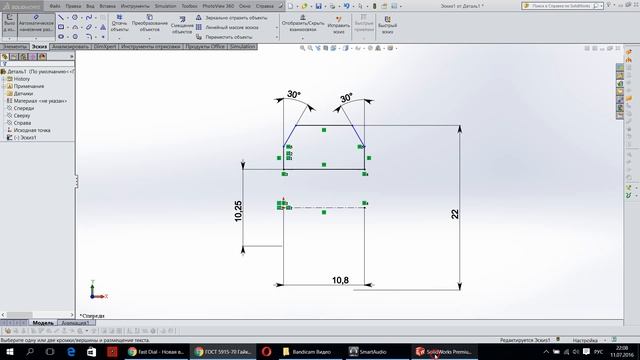Select the Line sketch tool
Image resolution: width=640 pixels, height=360 pixels.
click(x=61, y=18)
